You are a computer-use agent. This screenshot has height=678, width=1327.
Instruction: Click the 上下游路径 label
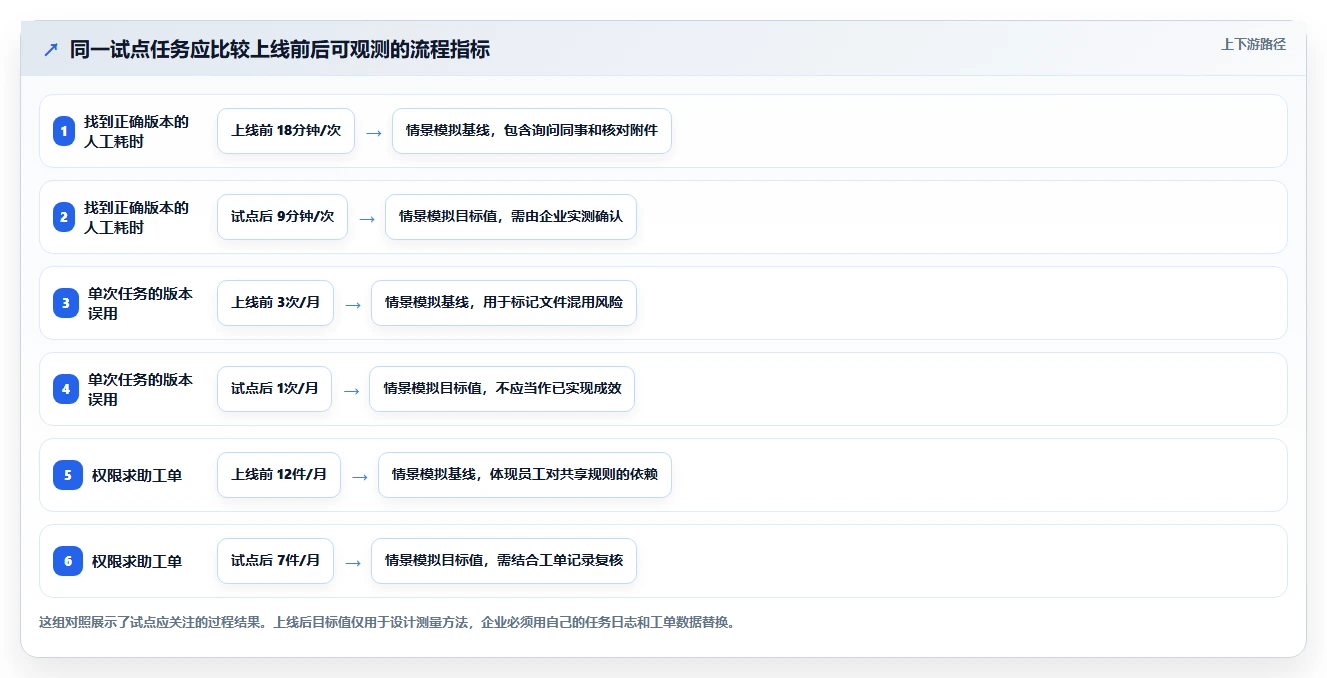click(x=1253, y=44)
